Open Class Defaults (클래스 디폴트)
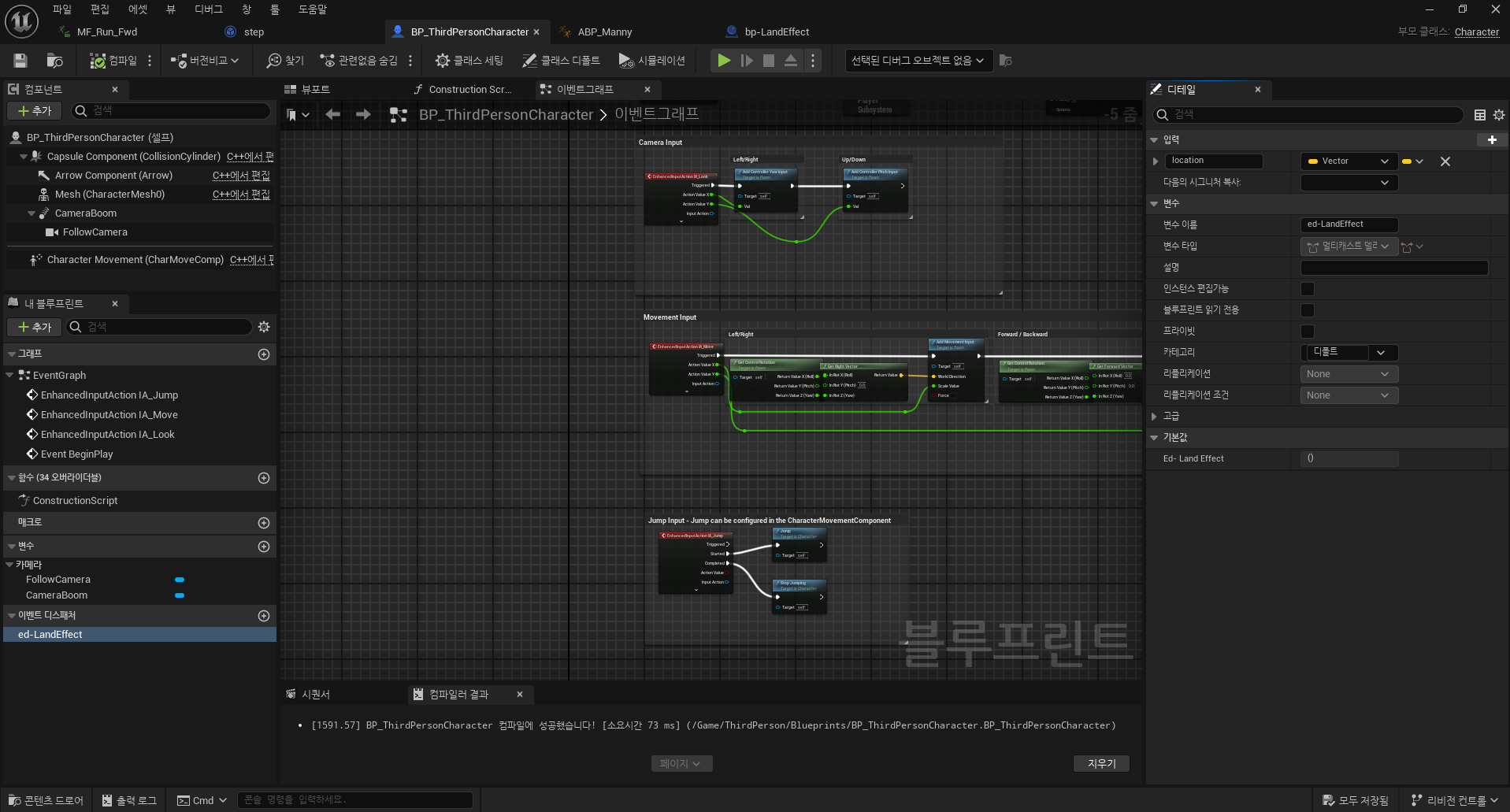 (x=561, y=61)
